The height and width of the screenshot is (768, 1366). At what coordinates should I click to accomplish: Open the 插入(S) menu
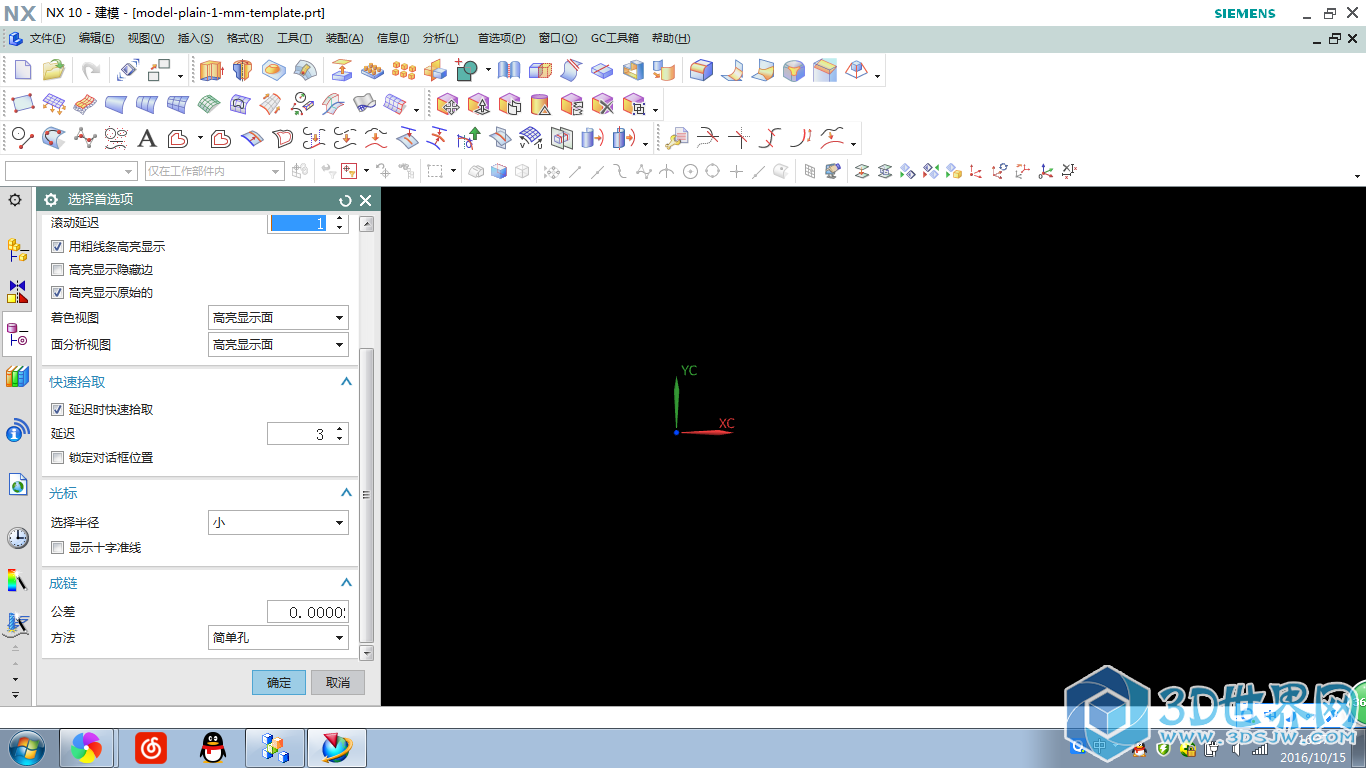click(195, 38)
